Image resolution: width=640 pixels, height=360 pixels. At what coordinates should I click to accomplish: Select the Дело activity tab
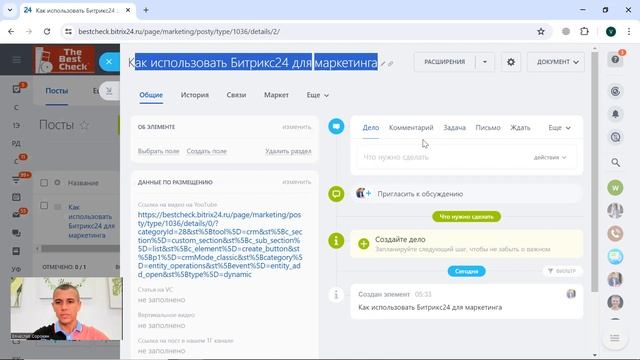tap(371, 128)
